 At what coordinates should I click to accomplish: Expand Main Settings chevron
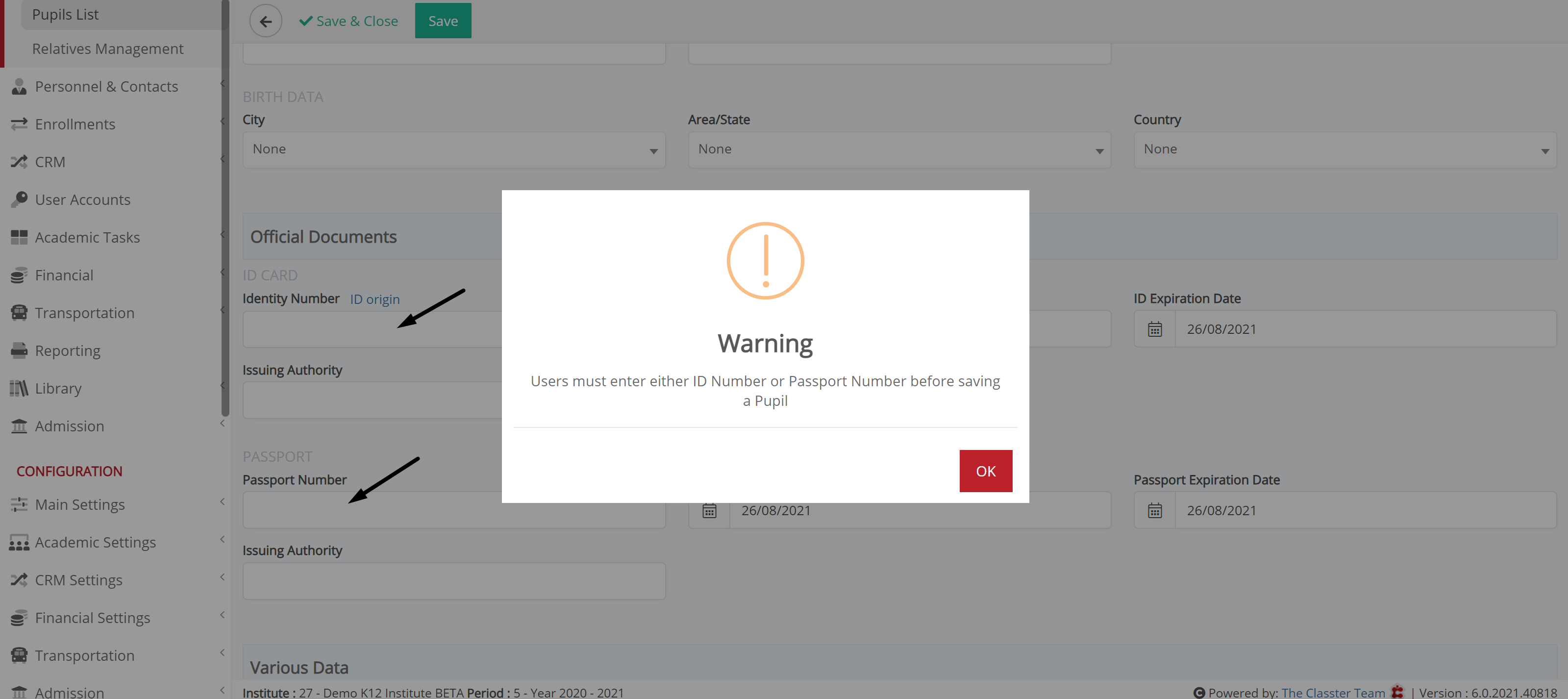pos(222,502)
